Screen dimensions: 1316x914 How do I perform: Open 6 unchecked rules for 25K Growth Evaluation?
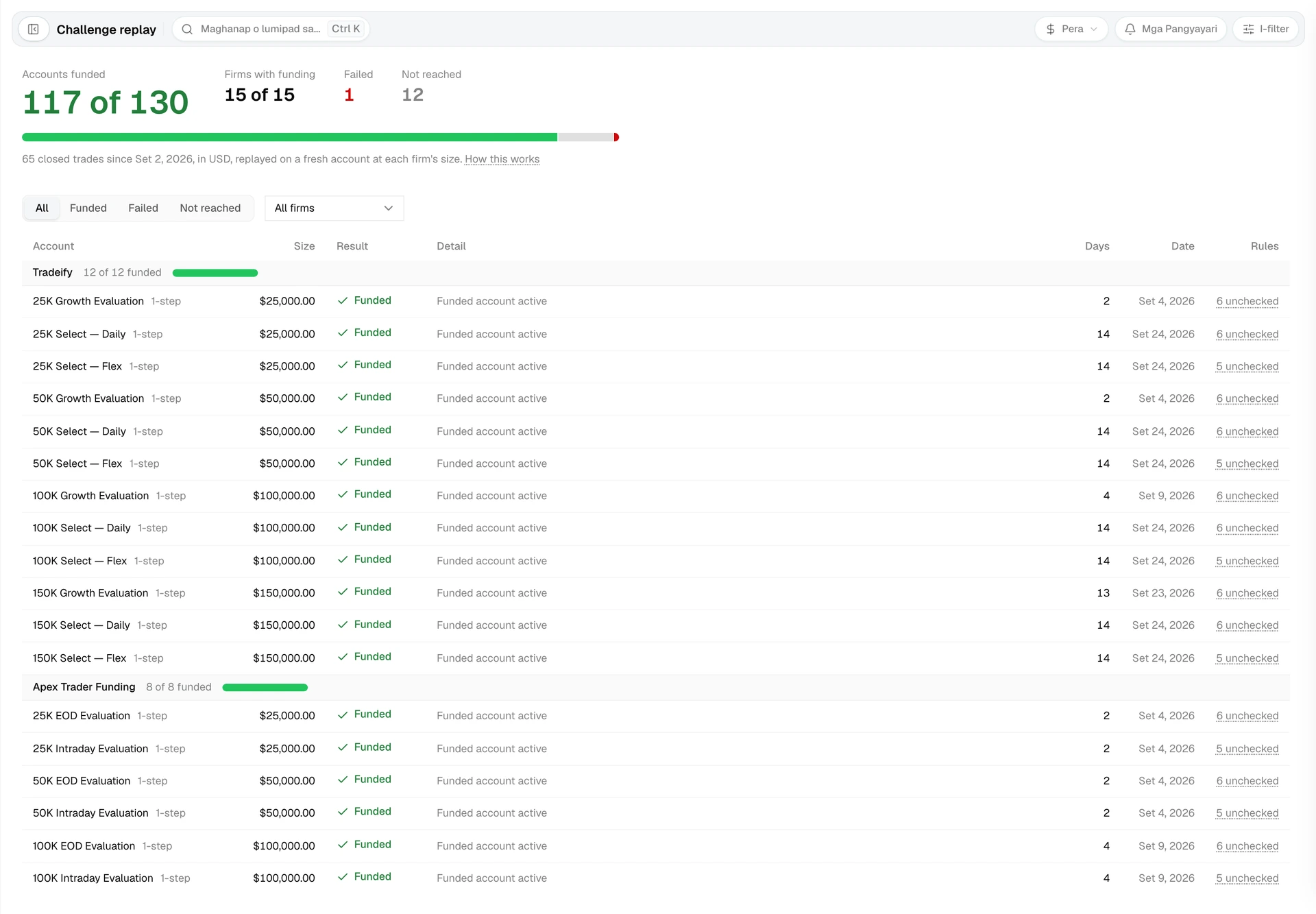[1247, 302]
